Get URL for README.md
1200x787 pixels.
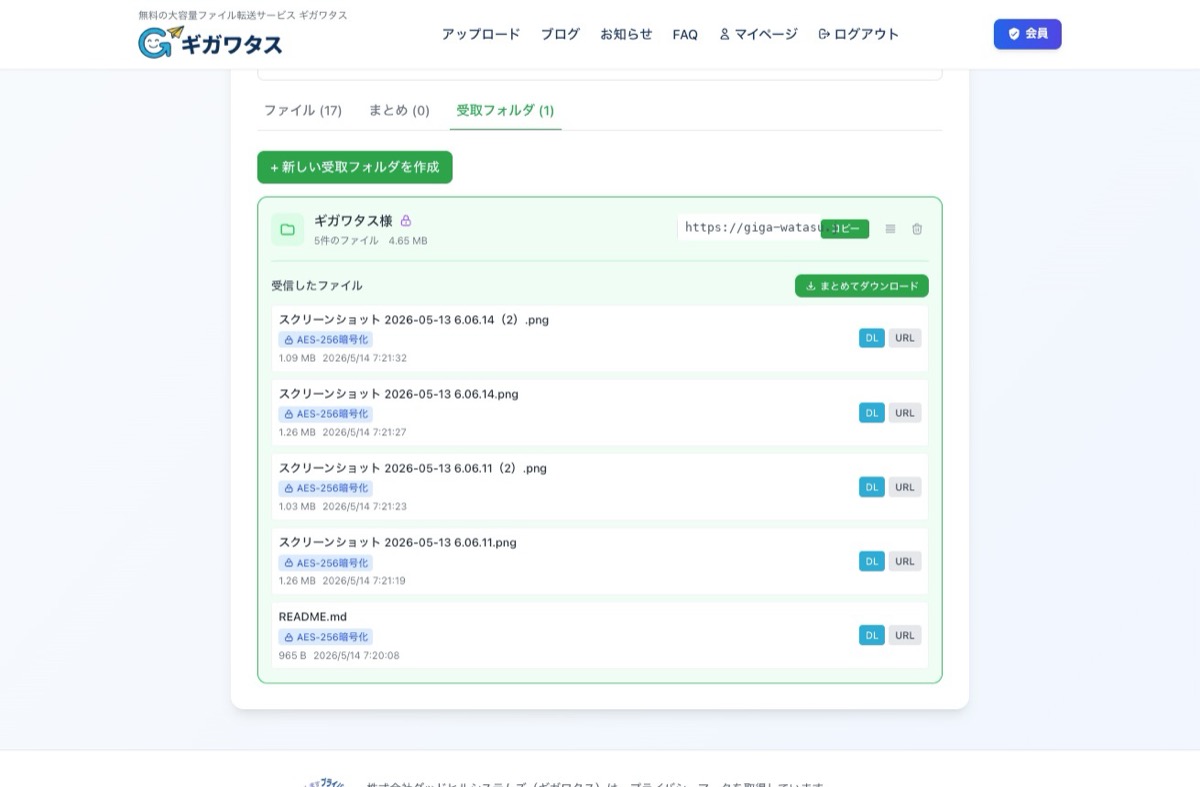click(x=905, y=635)
